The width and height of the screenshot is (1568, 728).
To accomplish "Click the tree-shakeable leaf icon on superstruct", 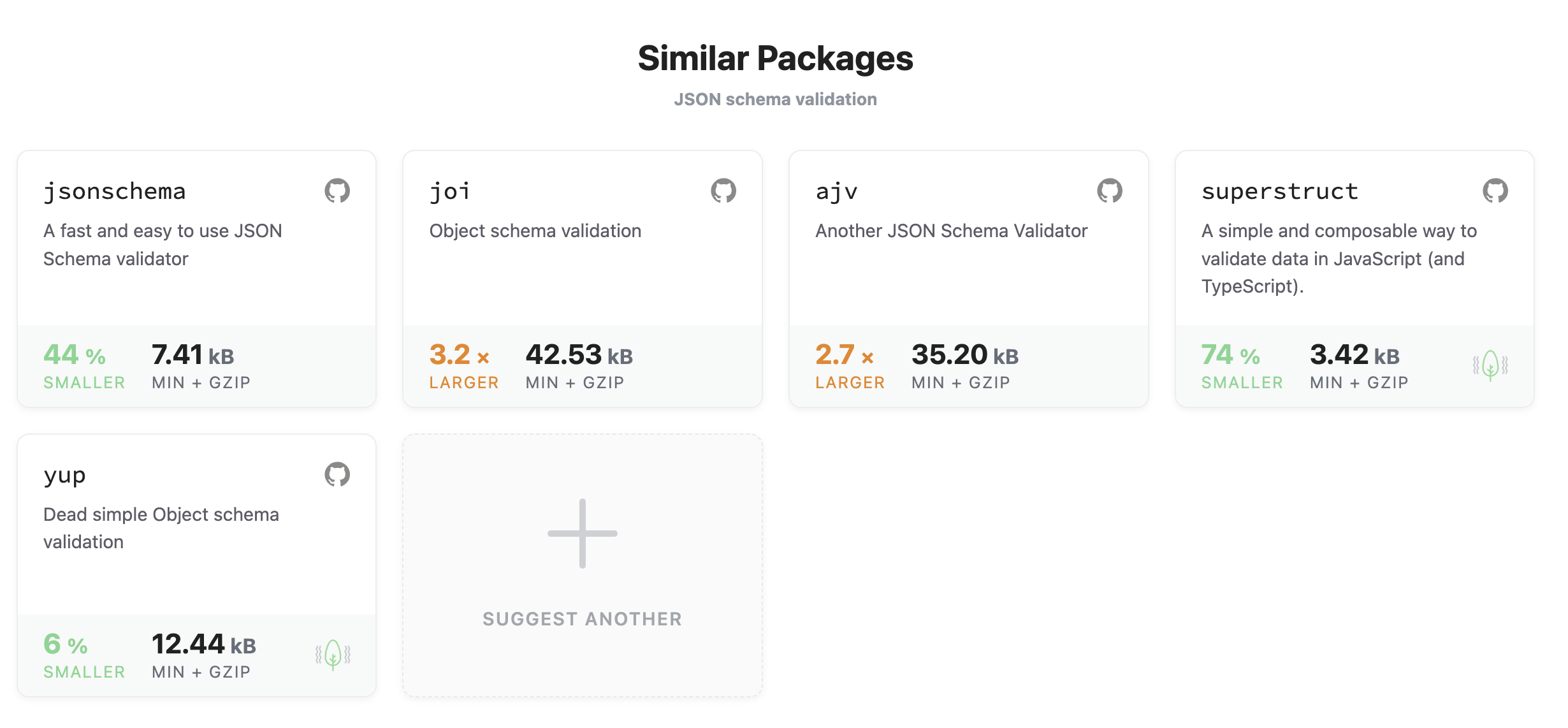I will click(x=1490, y=365).
